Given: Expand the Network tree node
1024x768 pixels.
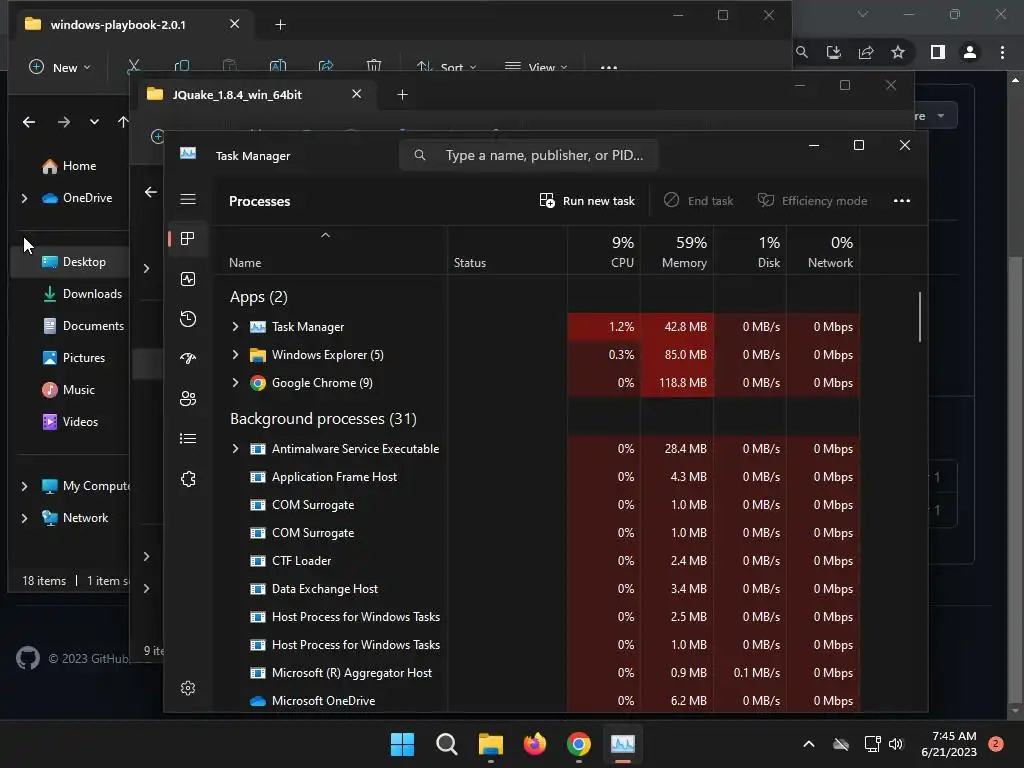Looking at the screenshot, I should pos(24,518).
